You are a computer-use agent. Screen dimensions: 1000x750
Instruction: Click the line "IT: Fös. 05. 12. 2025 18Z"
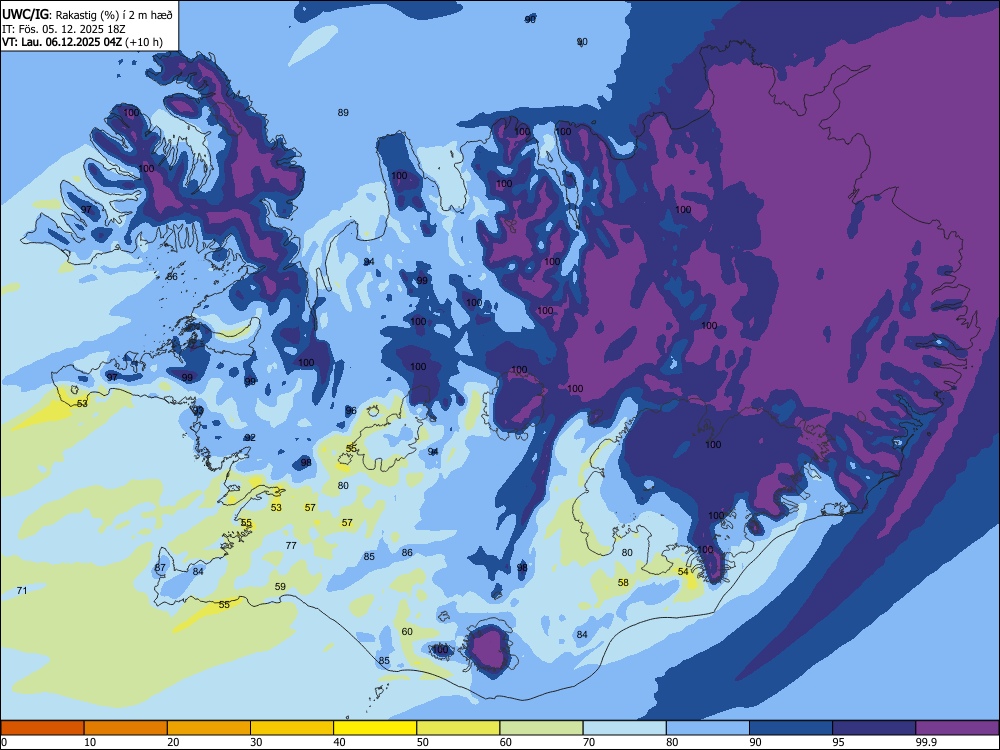click(63, 29)
